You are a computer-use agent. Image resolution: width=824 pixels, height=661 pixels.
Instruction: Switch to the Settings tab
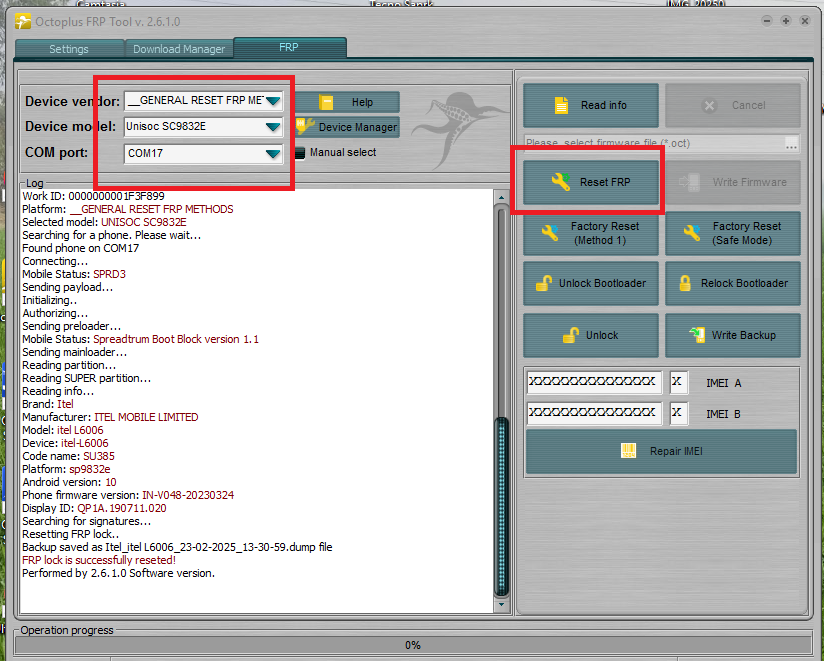pos(69,49)
